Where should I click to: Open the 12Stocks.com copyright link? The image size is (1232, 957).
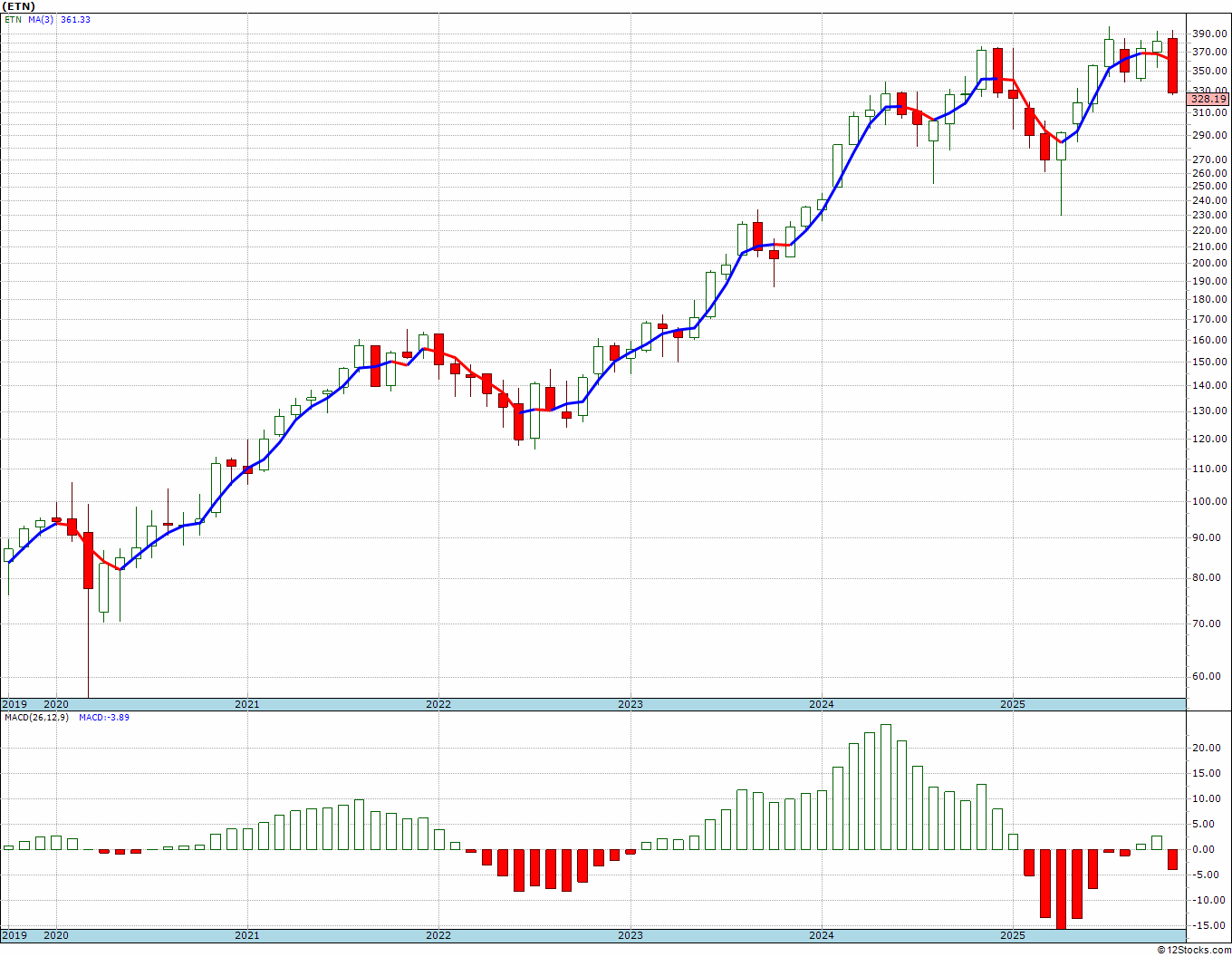click(x=1196, y=950)
